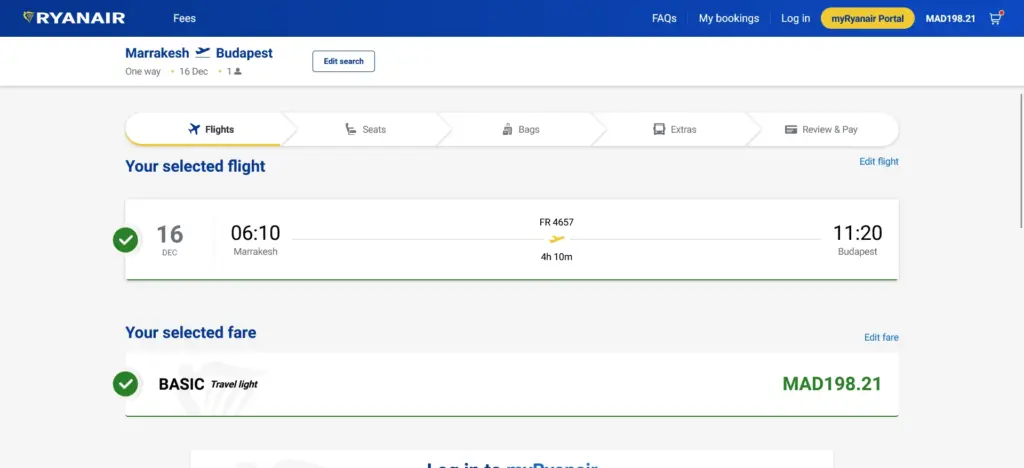This screenshot has height=468, width=1024.
Task: Click the green checkmark beside BASIC fare
Action: (x=125, y=384)
